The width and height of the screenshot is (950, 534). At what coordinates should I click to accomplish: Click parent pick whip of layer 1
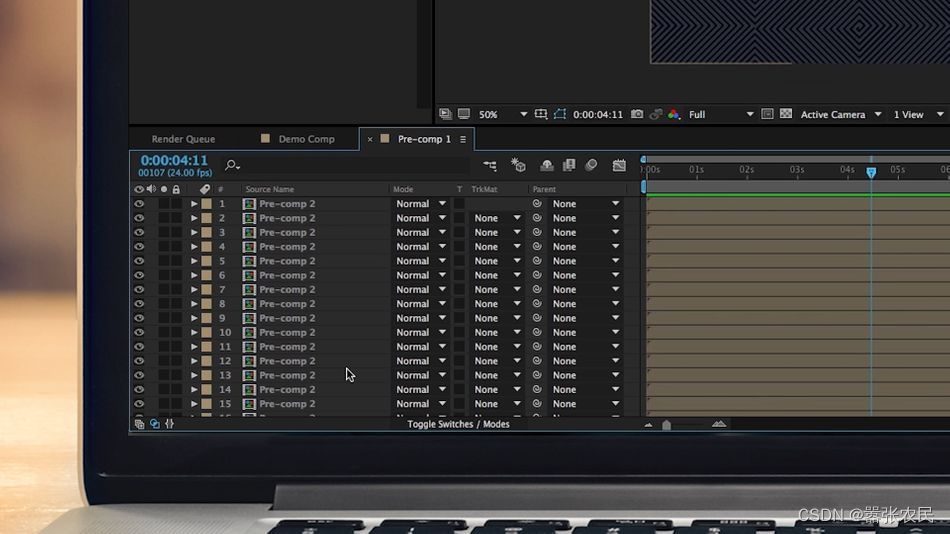click(x=537, y=204)
